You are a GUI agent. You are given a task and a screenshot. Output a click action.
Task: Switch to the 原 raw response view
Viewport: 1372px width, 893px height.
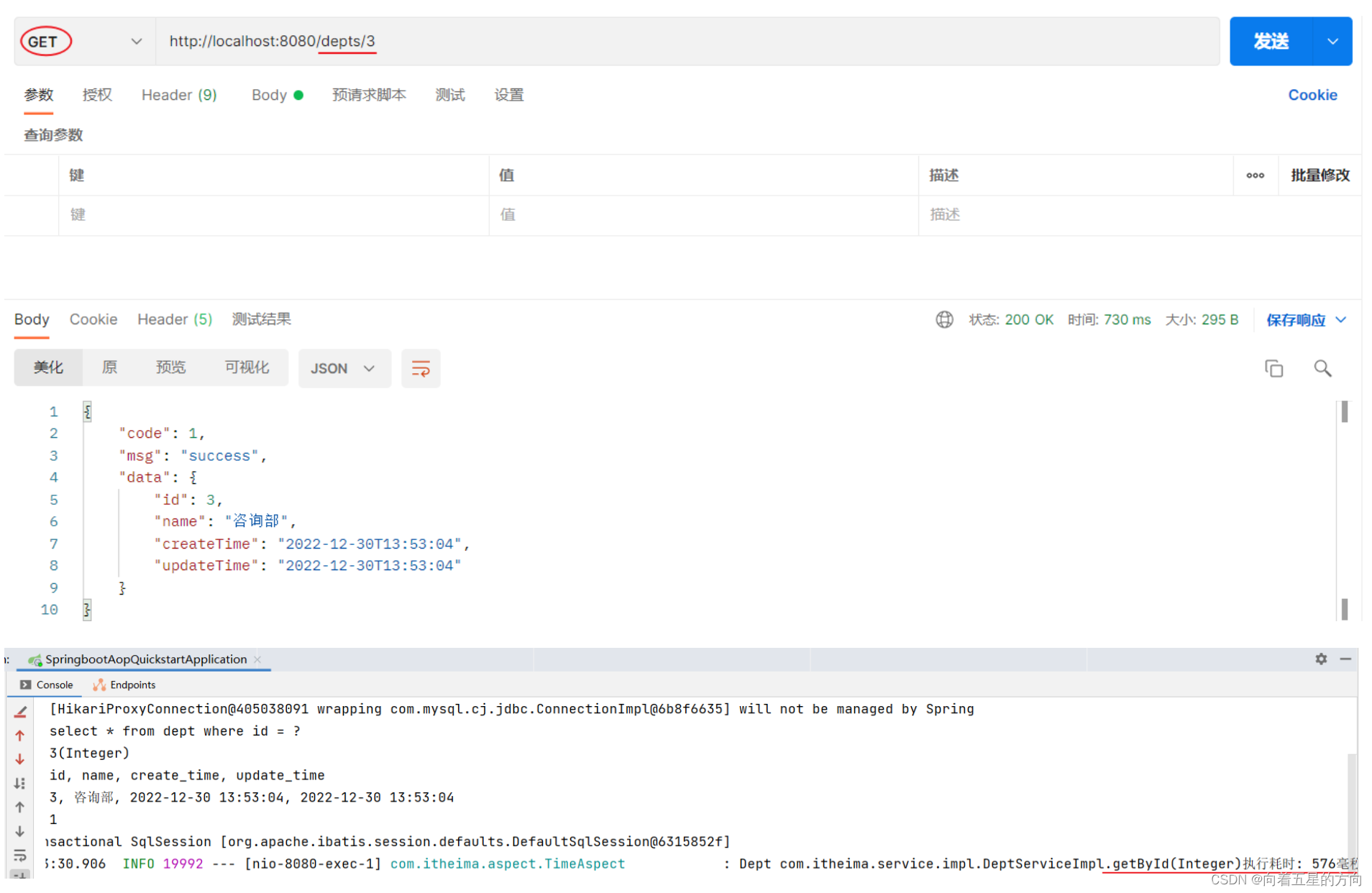[109, 367]
